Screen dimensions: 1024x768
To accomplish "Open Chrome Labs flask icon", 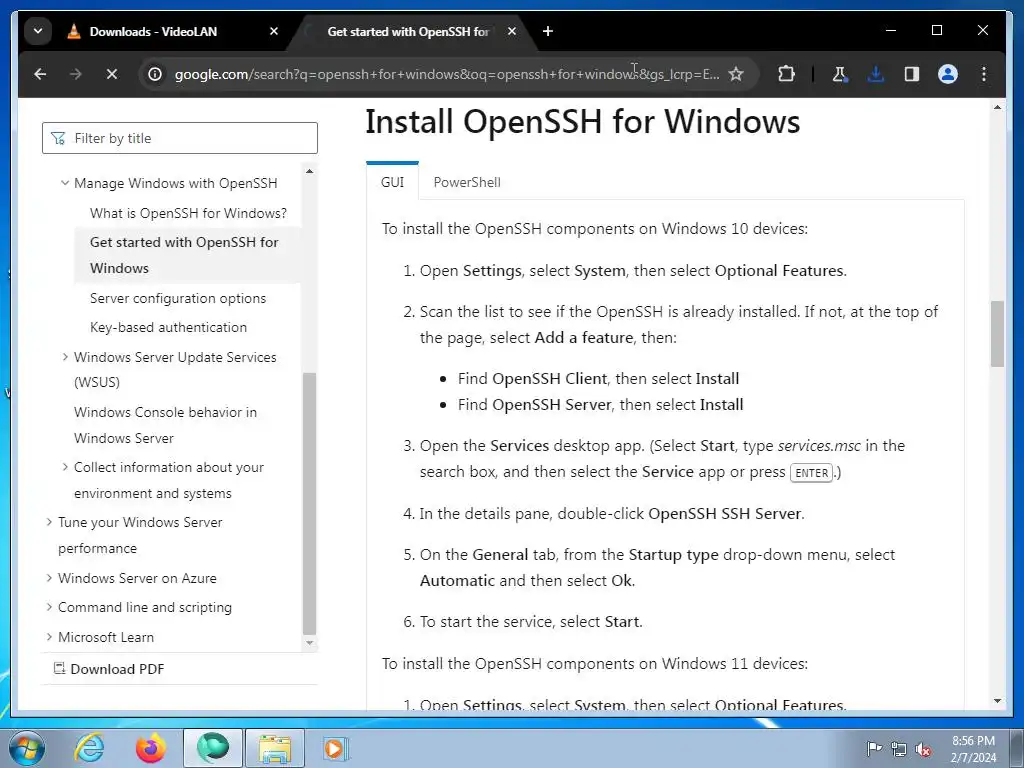I will click(x=840, y=74).
